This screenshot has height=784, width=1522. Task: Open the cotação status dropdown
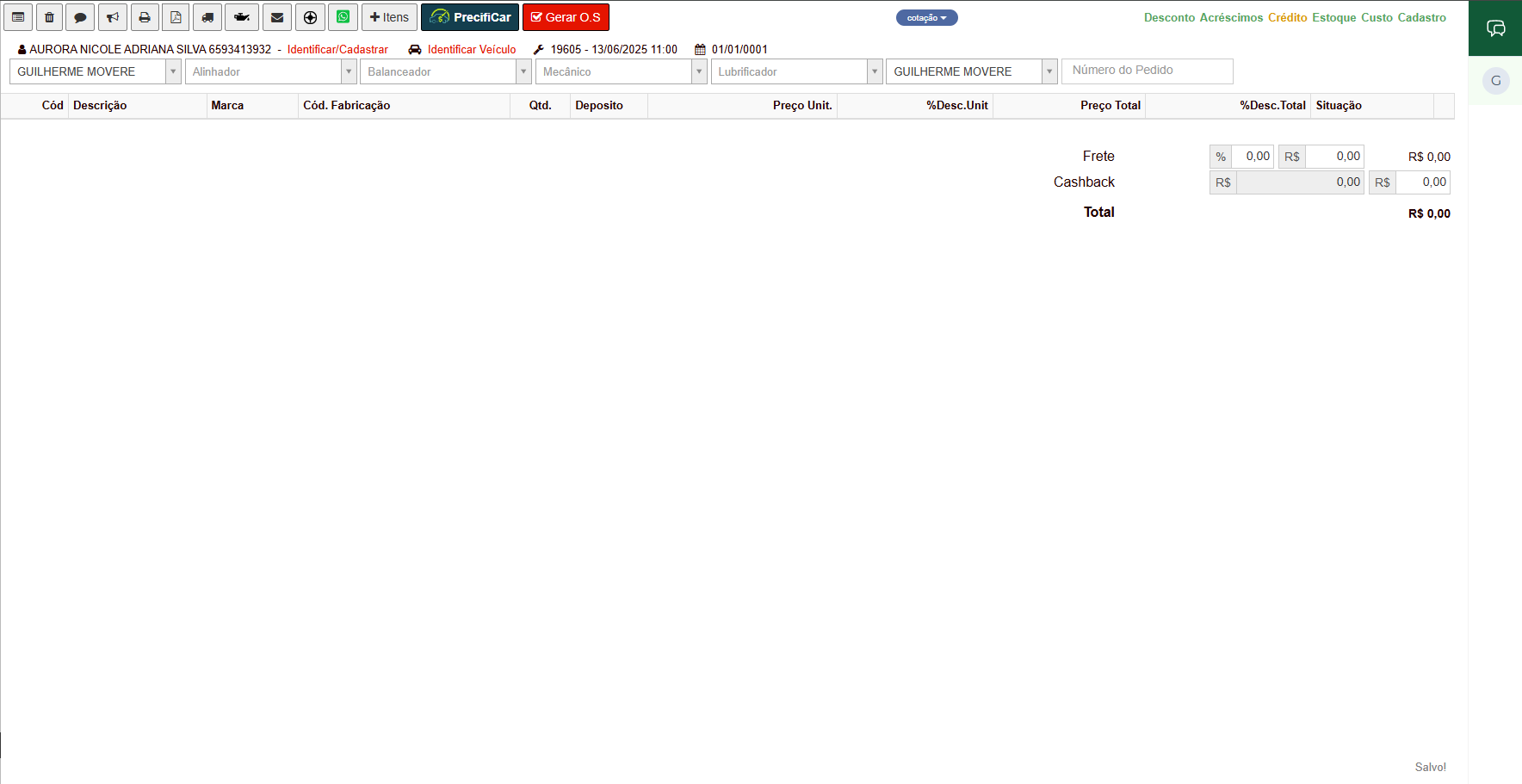[926, 18]
